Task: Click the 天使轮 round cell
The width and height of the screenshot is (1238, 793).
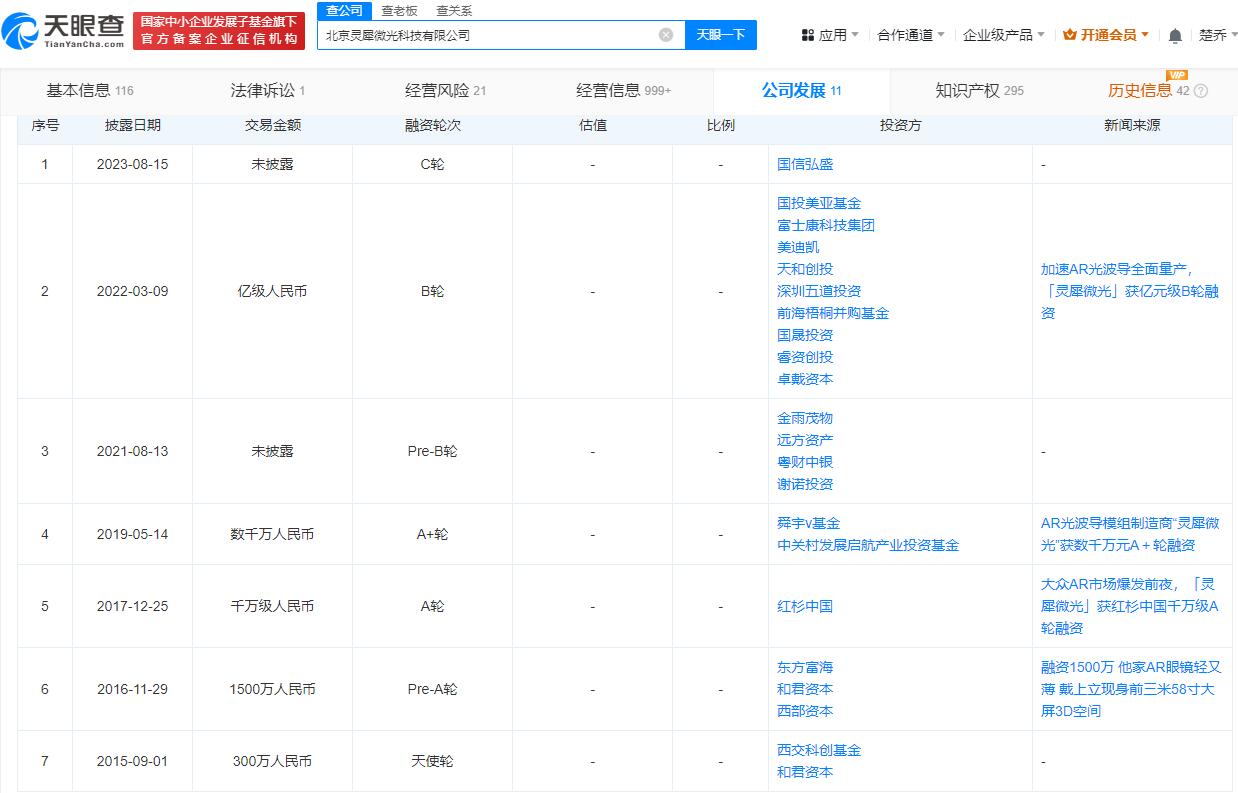Action: pos(432,761)
